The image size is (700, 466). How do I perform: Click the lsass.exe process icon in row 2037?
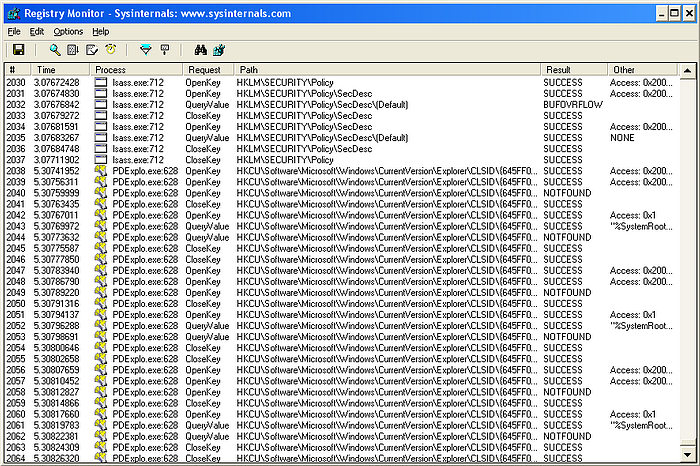(101, 159)
